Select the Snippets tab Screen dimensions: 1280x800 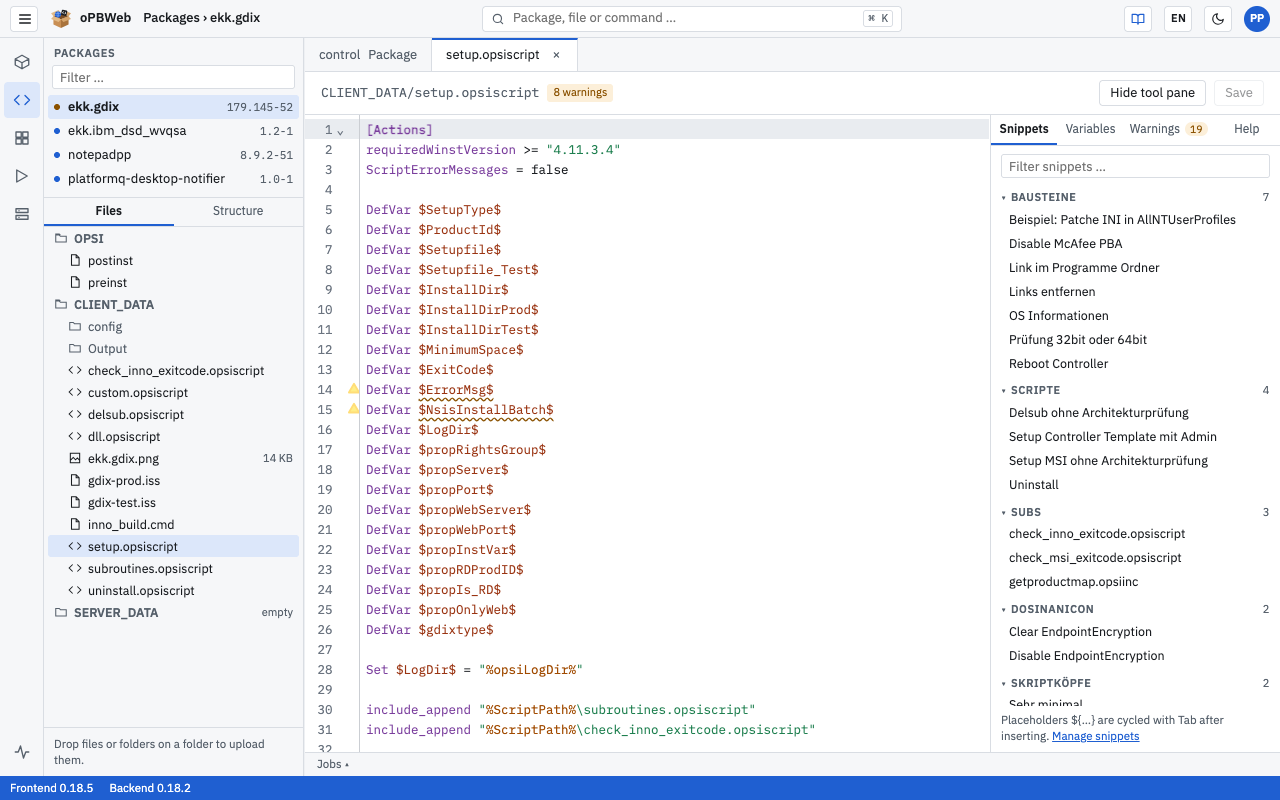[1024, 129]
